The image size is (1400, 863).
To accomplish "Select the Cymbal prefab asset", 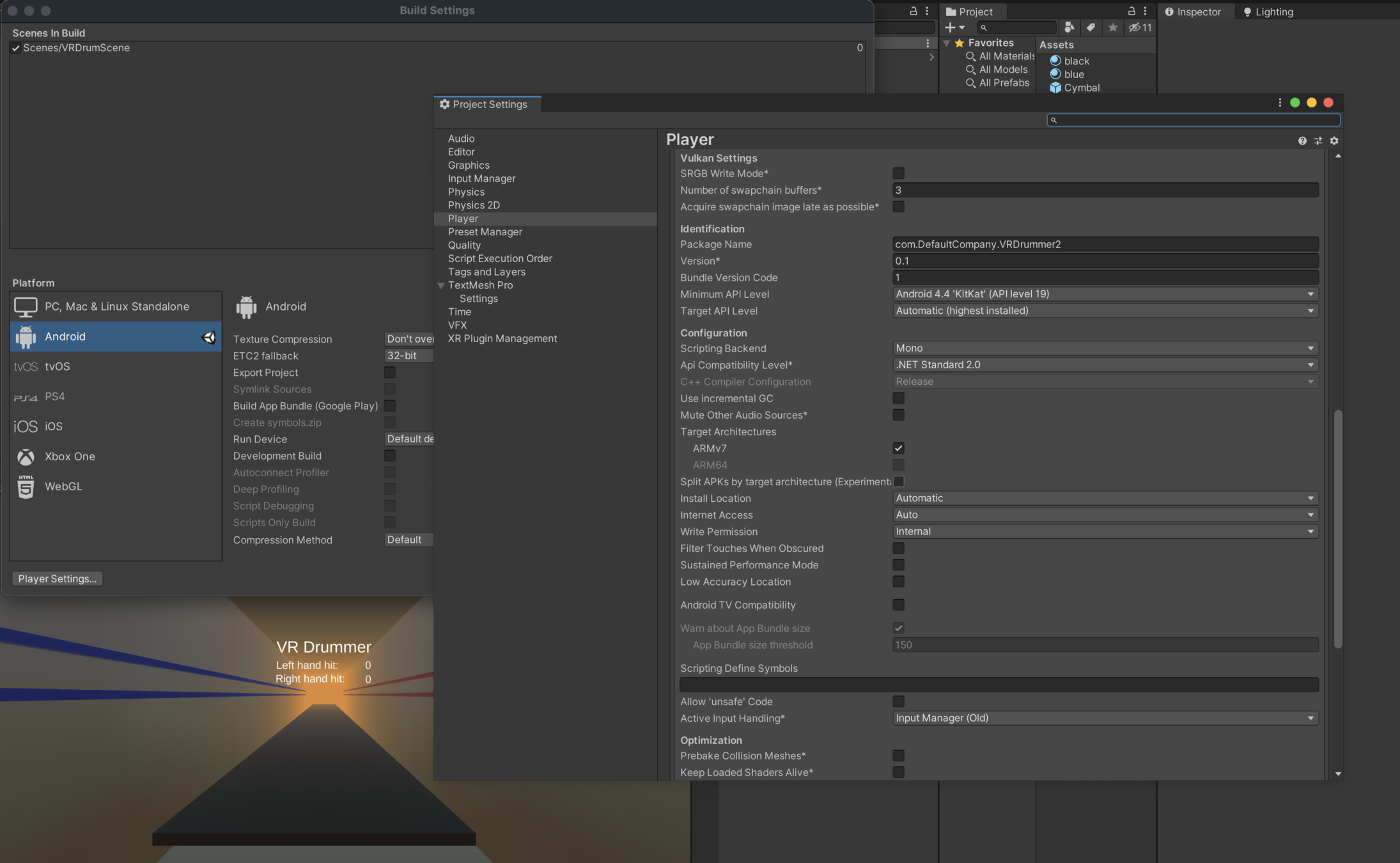I will (x=1081, y=88).
